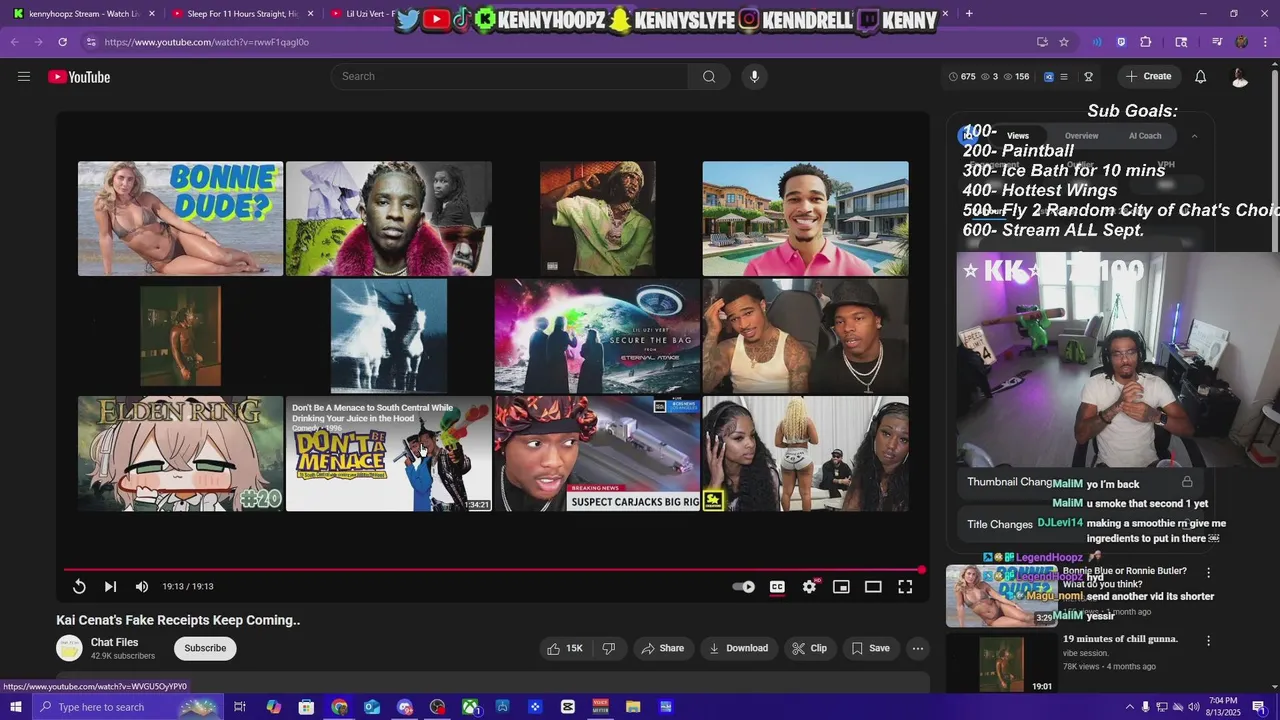Click the Chat Files channel avatar
This screenshot has width=1280, height=720.
click(x=69, y=648)
